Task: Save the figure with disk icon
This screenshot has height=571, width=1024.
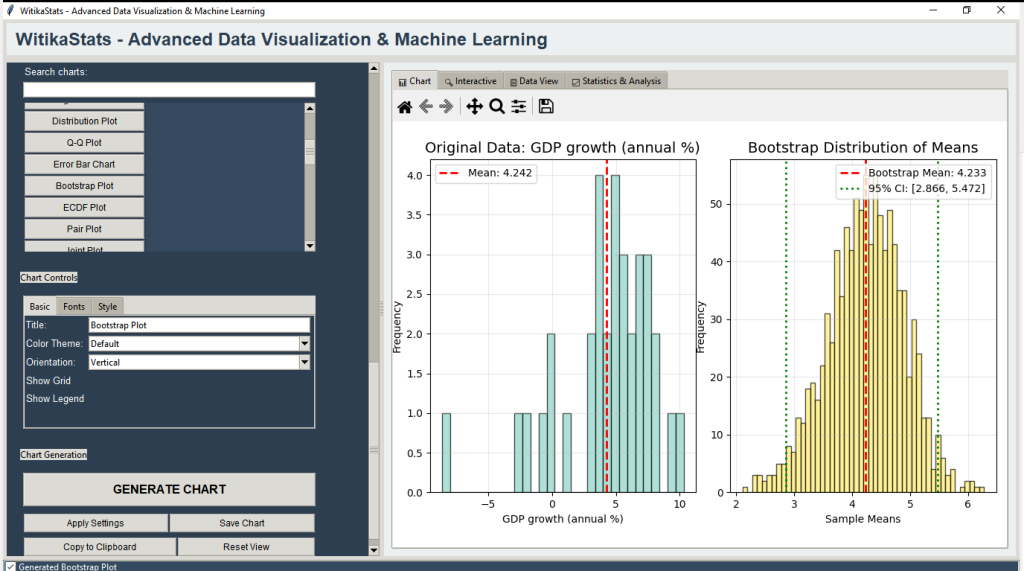Action: coord(546,106)
